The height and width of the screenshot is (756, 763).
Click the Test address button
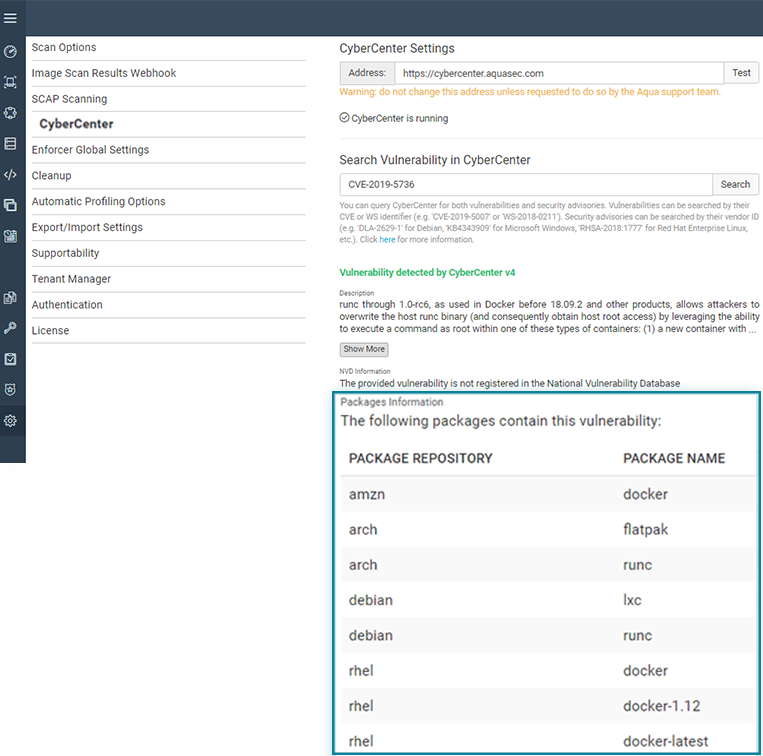pos(741,73)
